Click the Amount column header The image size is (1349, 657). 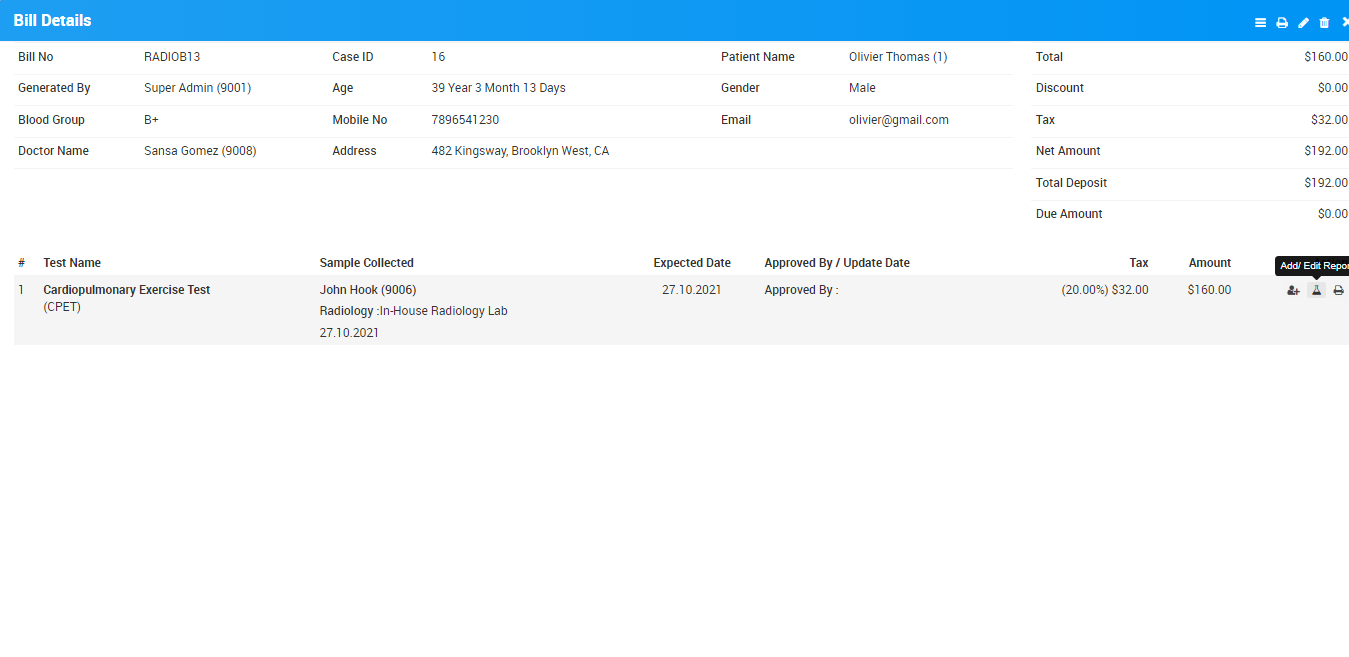point(1209,263)
